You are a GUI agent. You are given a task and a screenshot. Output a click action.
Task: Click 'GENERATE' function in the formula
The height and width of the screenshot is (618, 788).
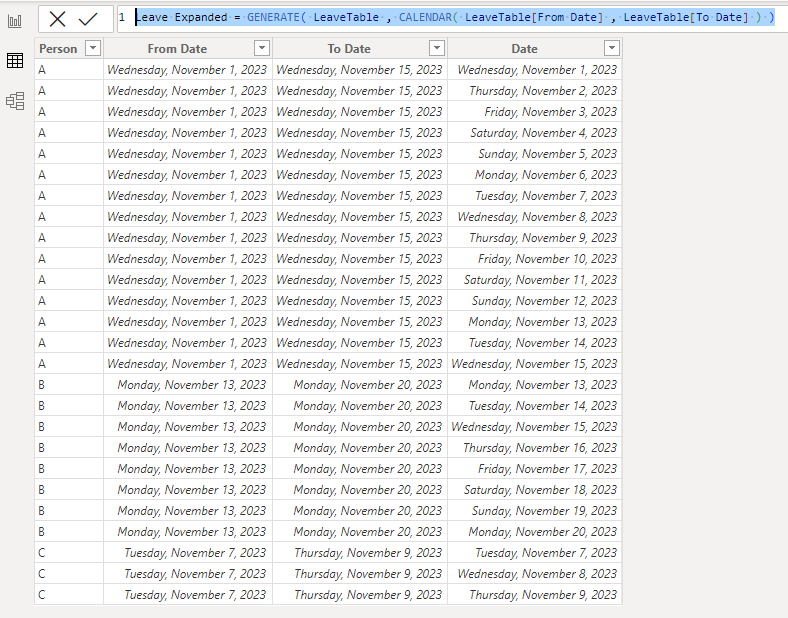pos(274,18)
